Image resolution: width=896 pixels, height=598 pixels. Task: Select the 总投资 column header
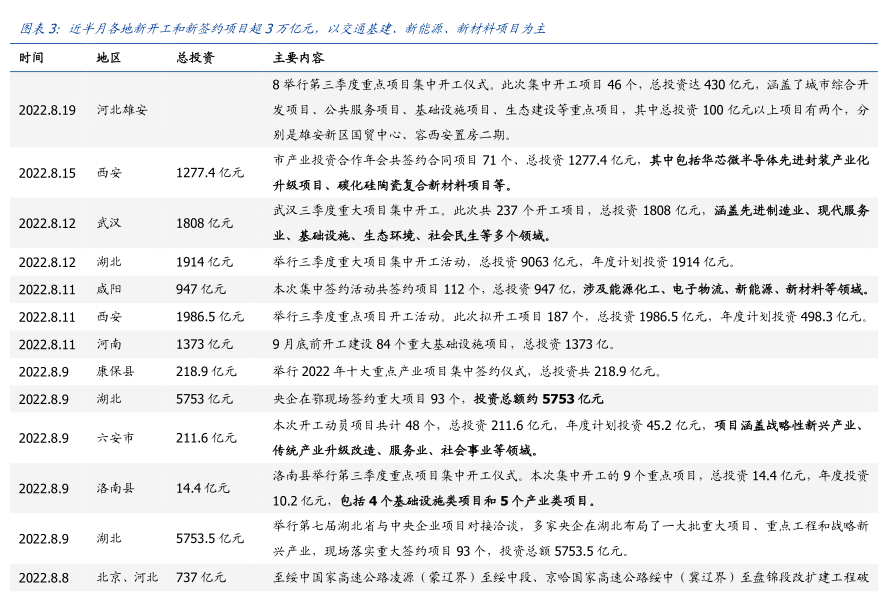pos(194,58)
